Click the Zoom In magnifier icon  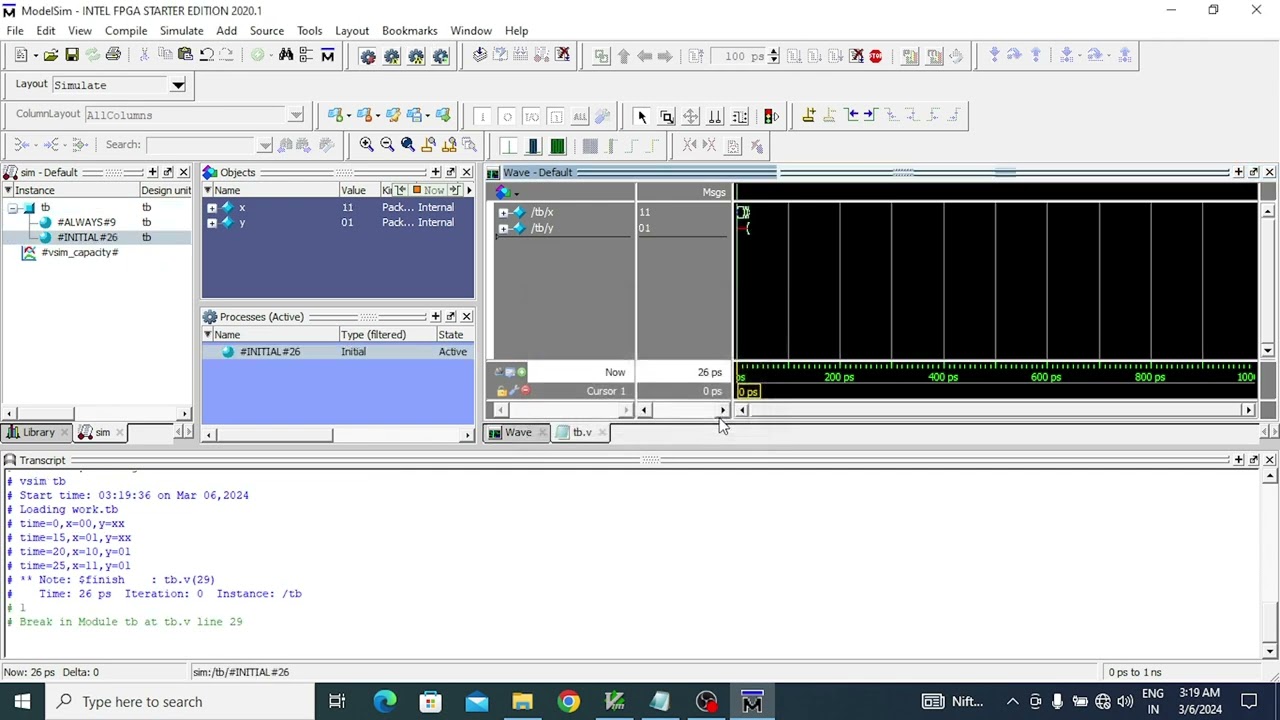[x=366, y=145]
